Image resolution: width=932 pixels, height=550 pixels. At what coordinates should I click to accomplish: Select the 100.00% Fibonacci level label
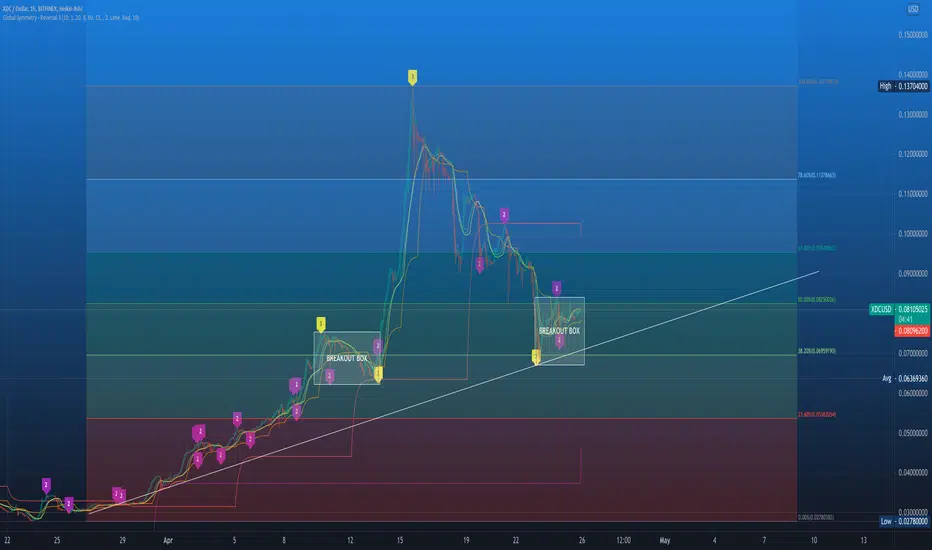click(x=818, y=81)
